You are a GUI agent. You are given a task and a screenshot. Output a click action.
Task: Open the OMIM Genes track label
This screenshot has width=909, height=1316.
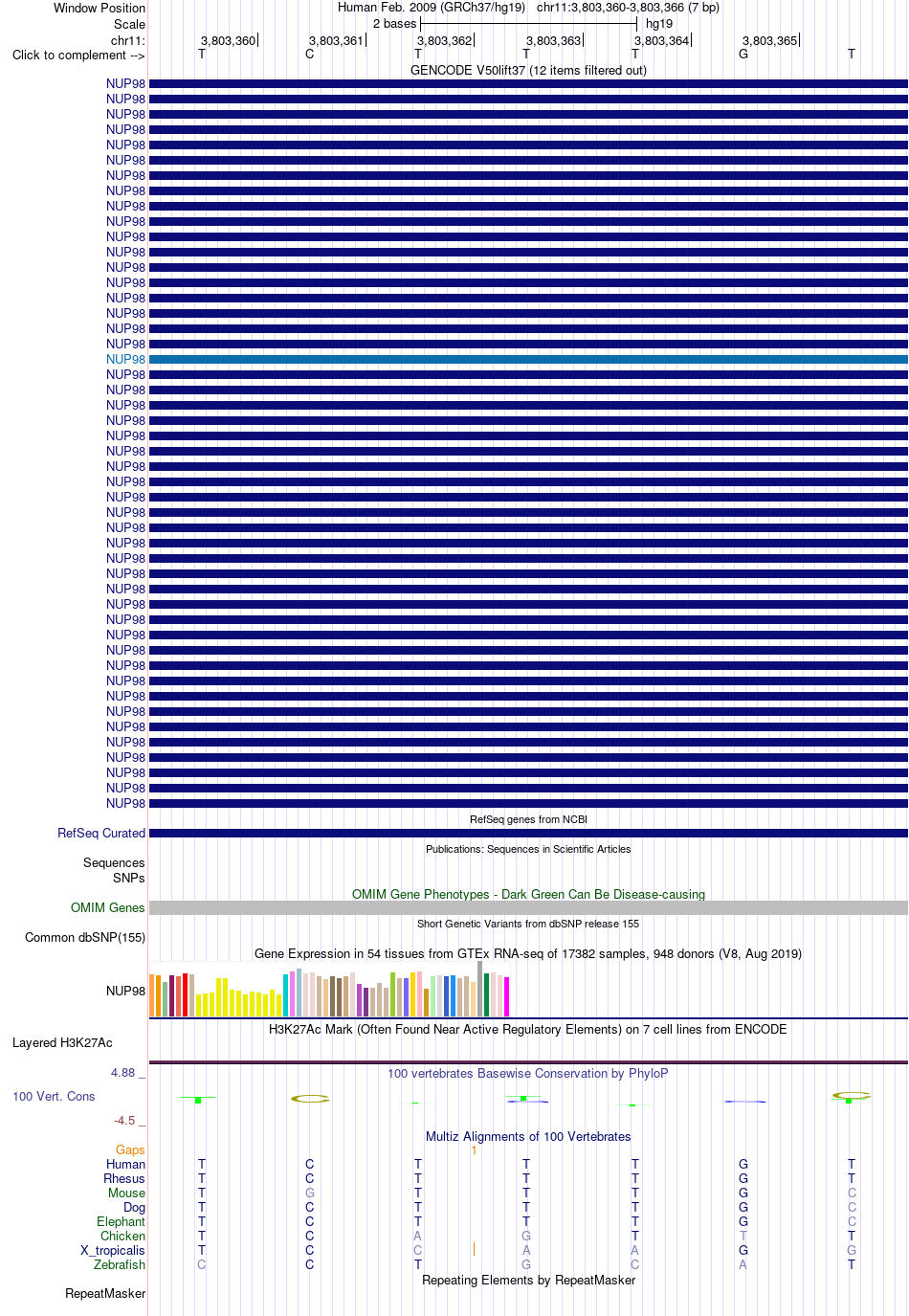pyautogui.click(x=108, y=907)
